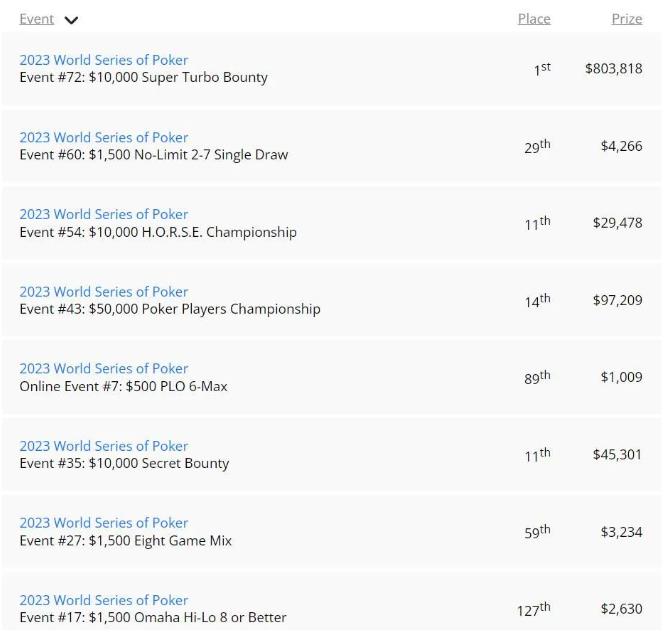Sort results by the Place column header
The image size is (665, 632).
click(x=534, y=19)
